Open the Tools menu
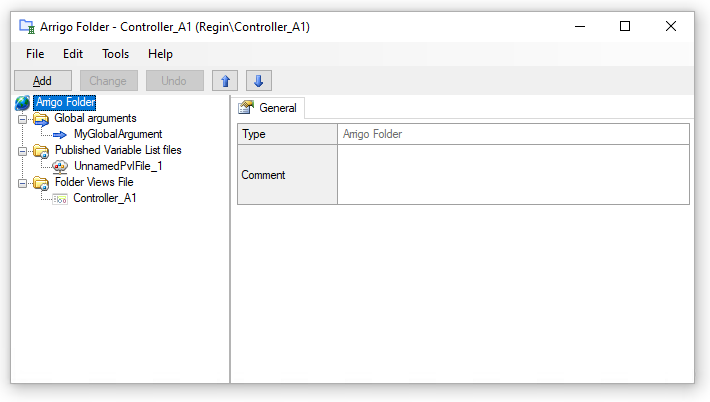Viewport: 710px width, 402px height. [115, 54]
